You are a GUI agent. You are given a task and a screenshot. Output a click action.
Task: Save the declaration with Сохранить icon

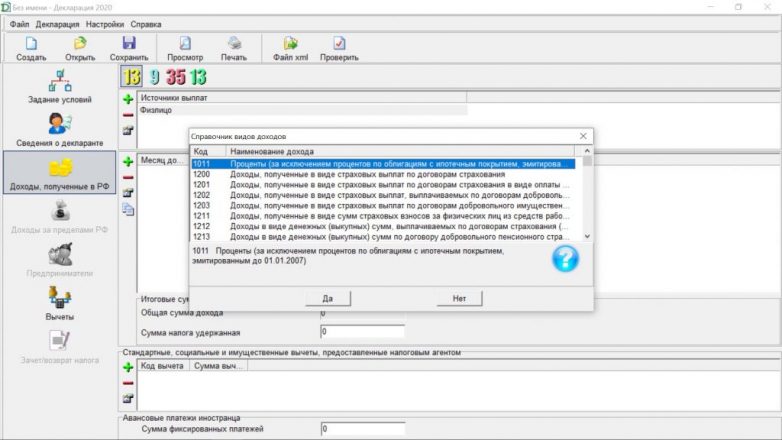coord(128,44)
